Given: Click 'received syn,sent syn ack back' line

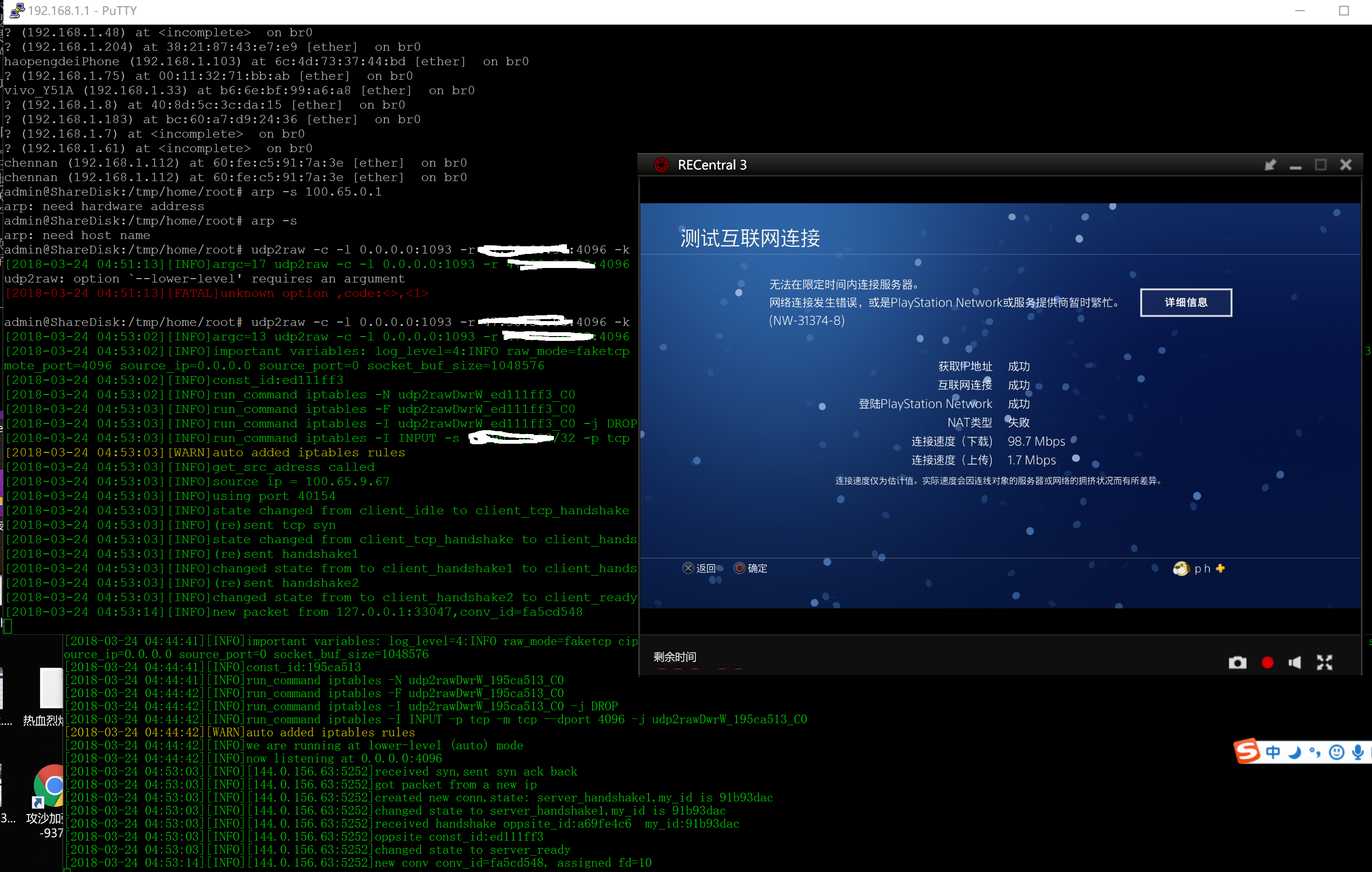Looking at the screenshot, I should click(x=321, y=771).
